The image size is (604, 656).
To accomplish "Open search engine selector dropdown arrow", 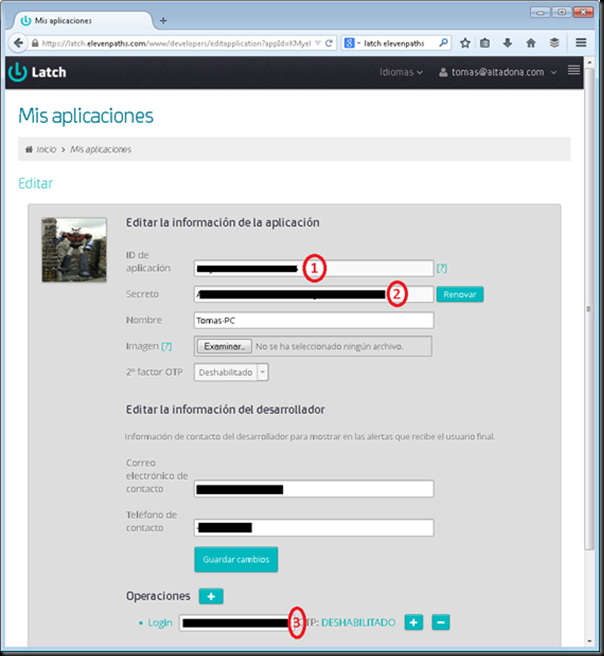I will click(x=358, y=43).
